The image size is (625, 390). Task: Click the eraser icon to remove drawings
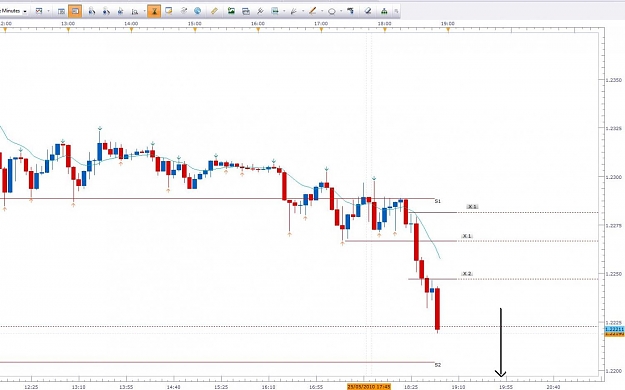368,11
